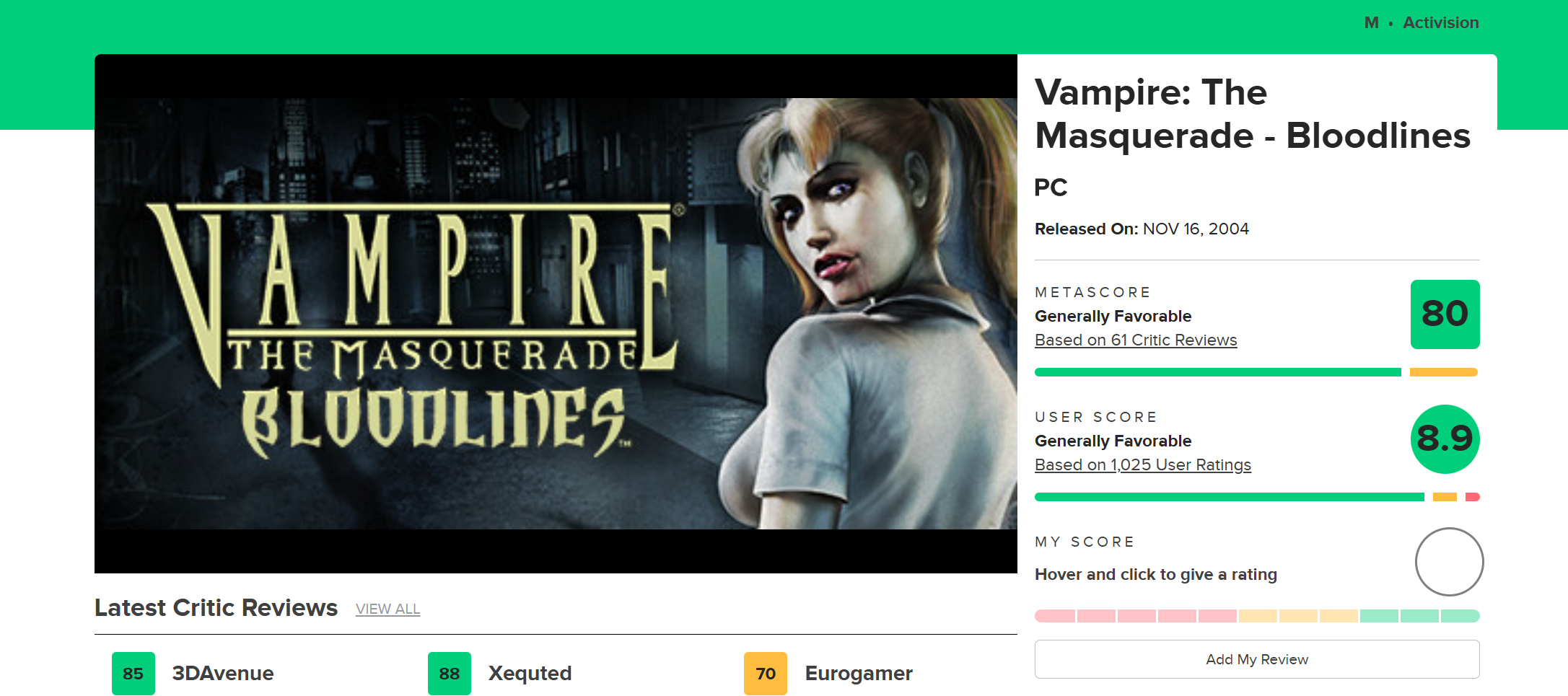The image size is (1568, 696).
Task: Click View All critic reviews
Action: click(x=387, y=609)
